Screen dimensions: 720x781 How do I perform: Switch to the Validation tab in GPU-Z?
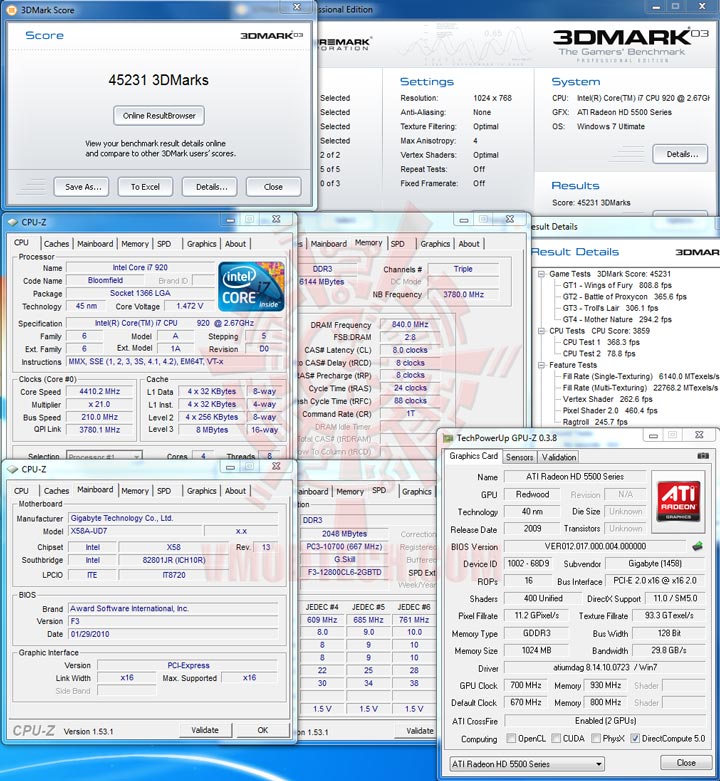click(x=559, y=457)
